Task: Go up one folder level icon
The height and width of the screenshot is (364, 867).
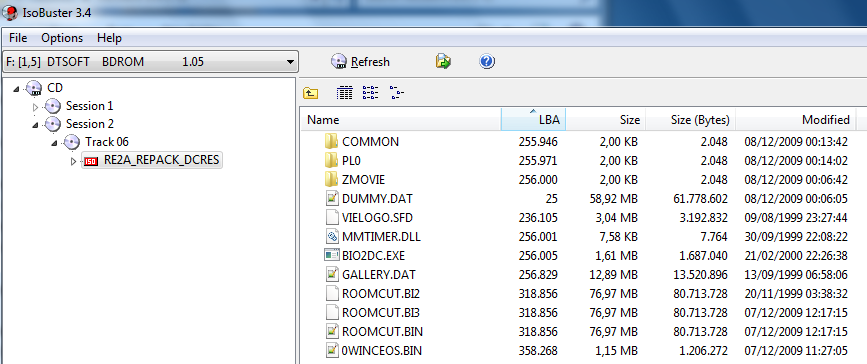Action: pyautogui.click(x=310, y=93)
